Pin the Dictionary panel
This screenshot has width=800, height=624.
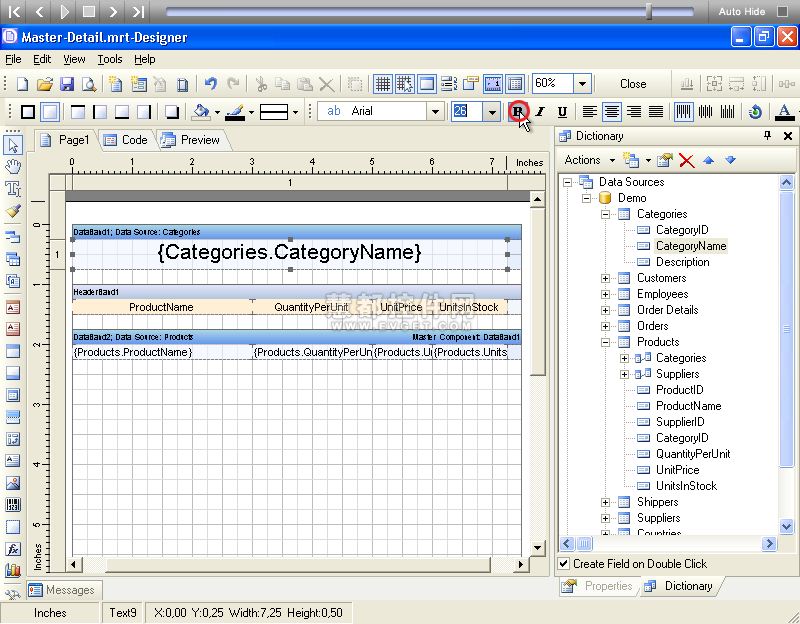tap(767, 136)
